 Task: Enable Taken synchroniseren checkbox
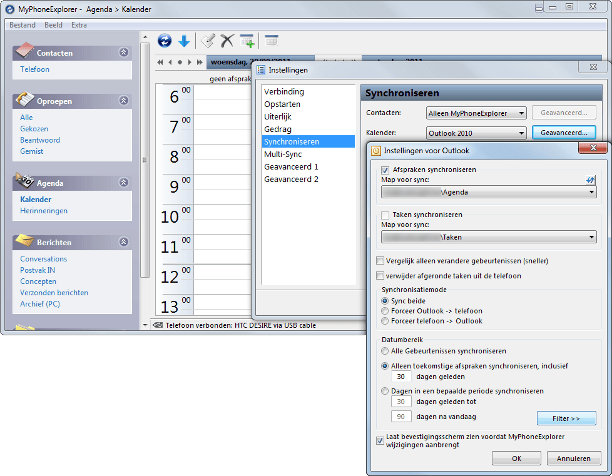[385, 215]
